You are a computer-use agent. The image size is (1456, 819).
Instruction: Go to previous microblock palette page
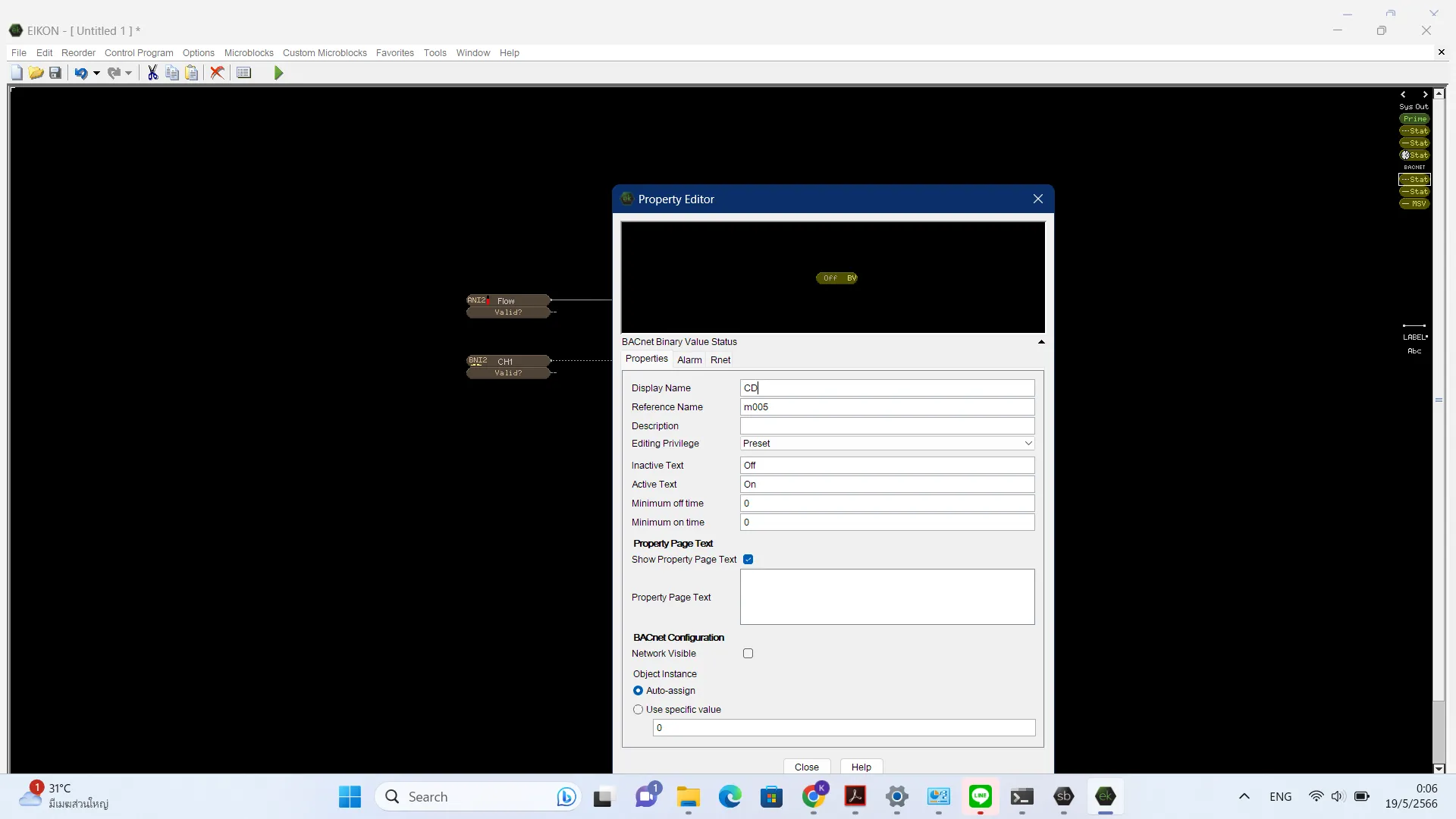pyautogui.click(x=1403, y=95)
